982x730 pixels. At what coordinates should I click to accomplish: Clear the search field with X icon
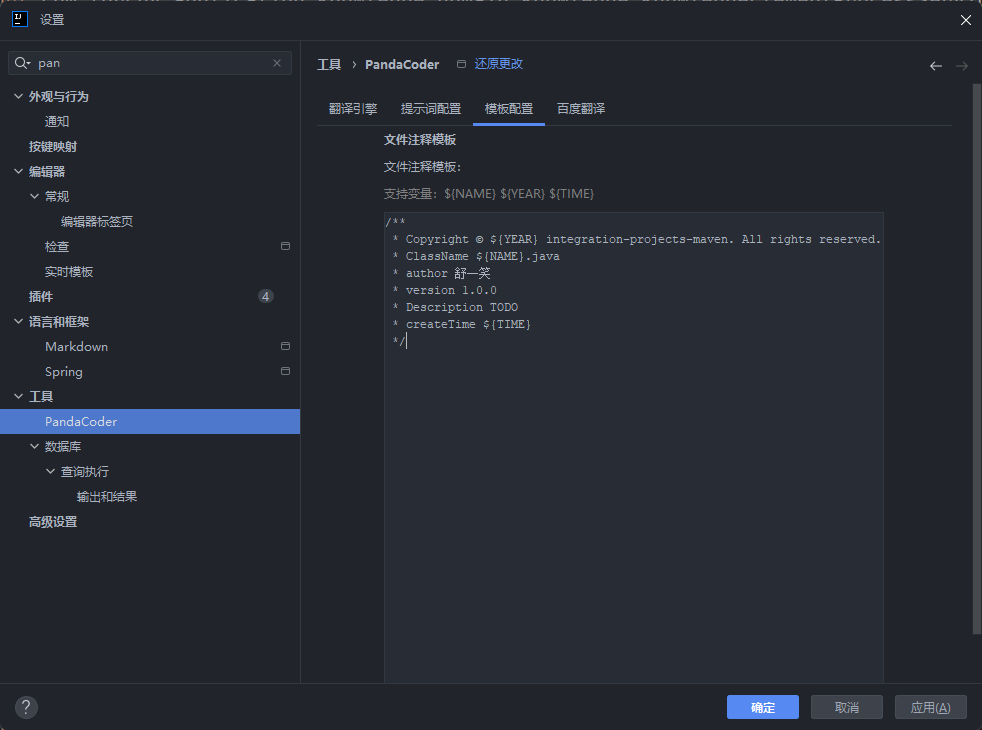pyautogui.click(x=277, y=63)
